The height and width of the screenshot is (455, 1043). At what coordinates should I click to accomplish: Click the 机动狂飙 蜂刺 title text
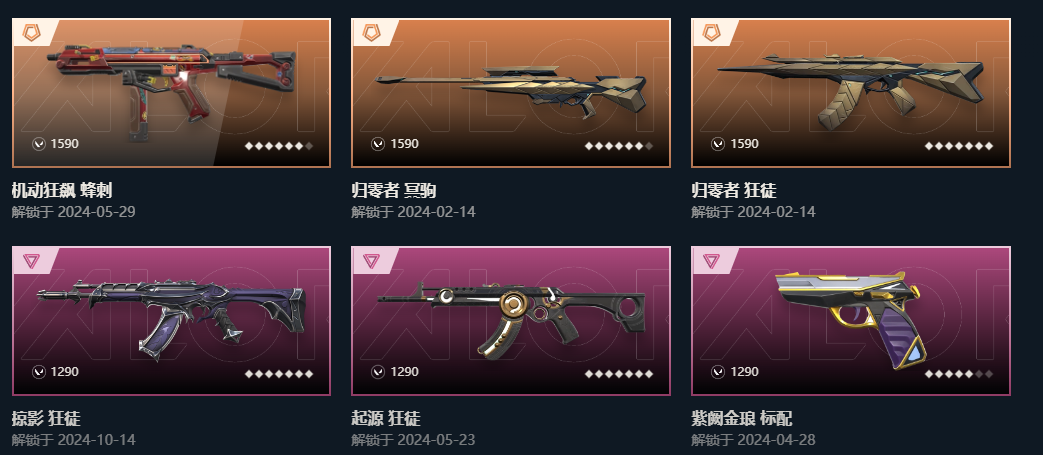point(62,191)
